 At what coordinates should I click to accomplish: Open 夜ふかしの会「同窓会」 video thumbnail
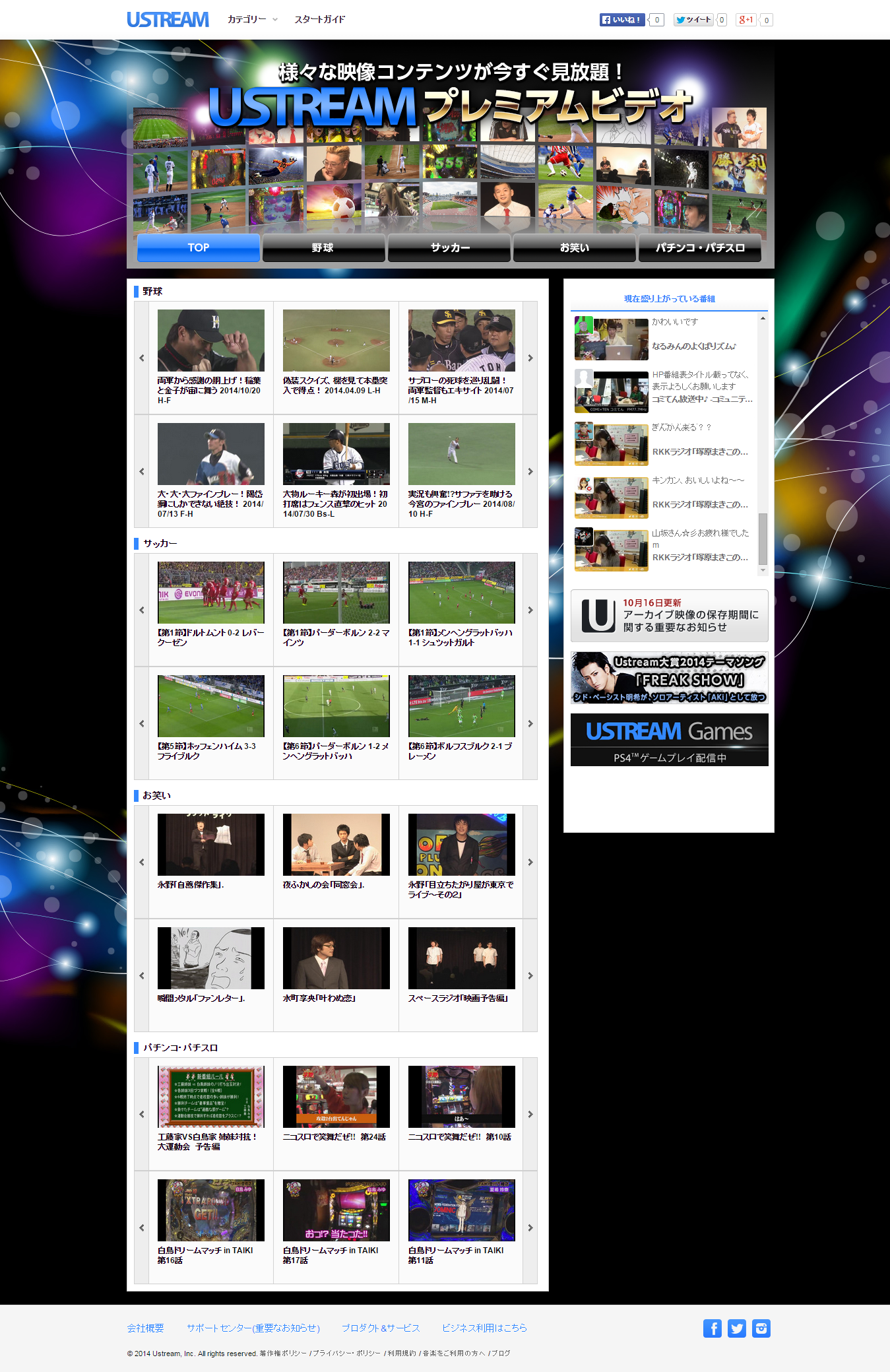click(x=336, y=845)
